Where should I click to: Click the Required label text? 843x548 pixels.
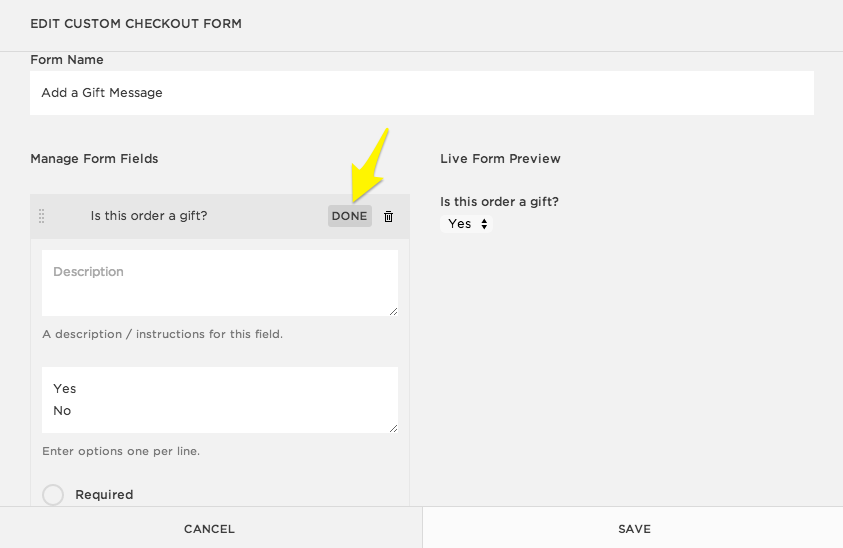tap(104, 495)
